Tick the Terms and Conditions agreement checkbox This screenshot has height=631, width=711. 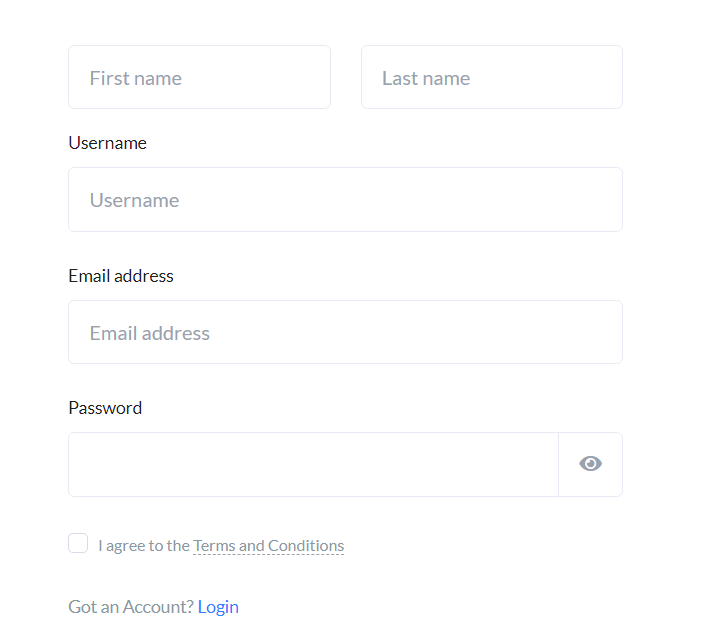(78, 543)
